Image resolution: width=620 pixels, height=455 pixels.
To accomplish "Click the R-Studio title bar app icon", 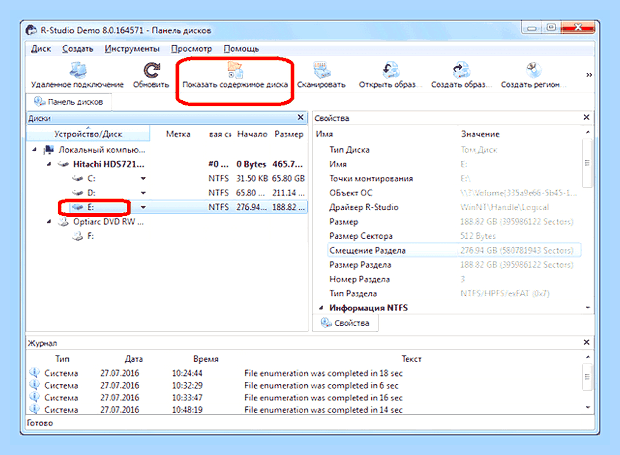I will click(31, 30).
